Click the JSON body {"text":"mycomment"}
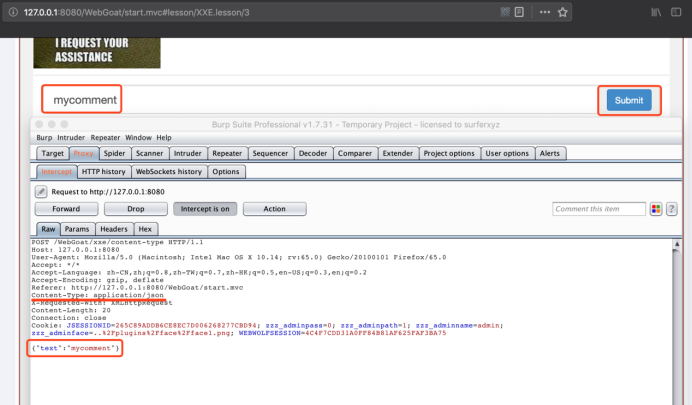The image size is (692, 405). (75, 348)
